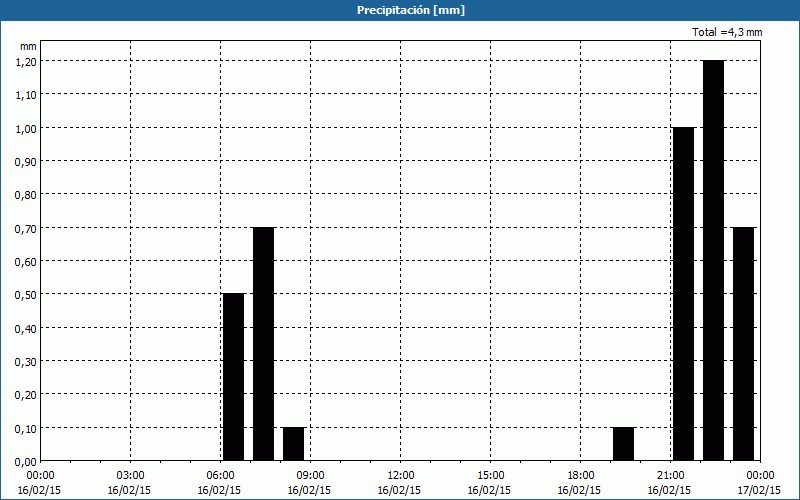
Task: Click the 15:00 16/02/15 time label
Action: coord(489,483)
